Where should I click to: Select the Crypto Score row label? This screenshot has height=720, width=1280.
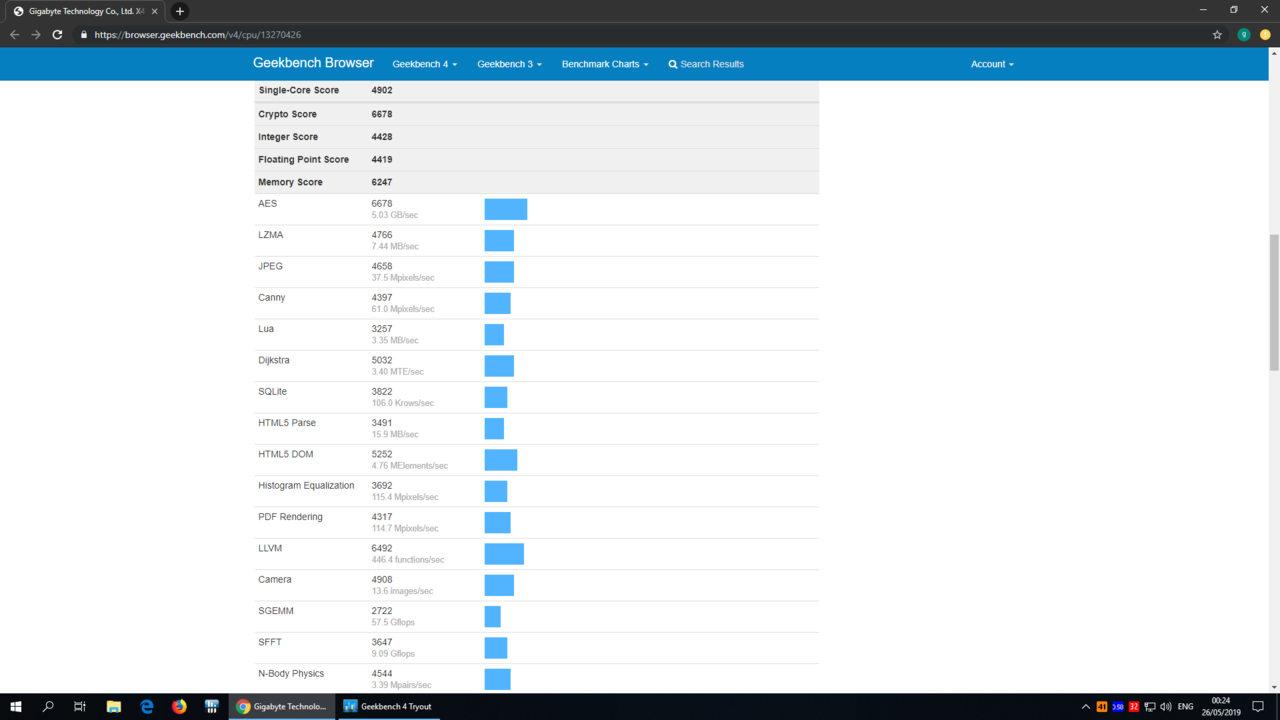(288, 114)
